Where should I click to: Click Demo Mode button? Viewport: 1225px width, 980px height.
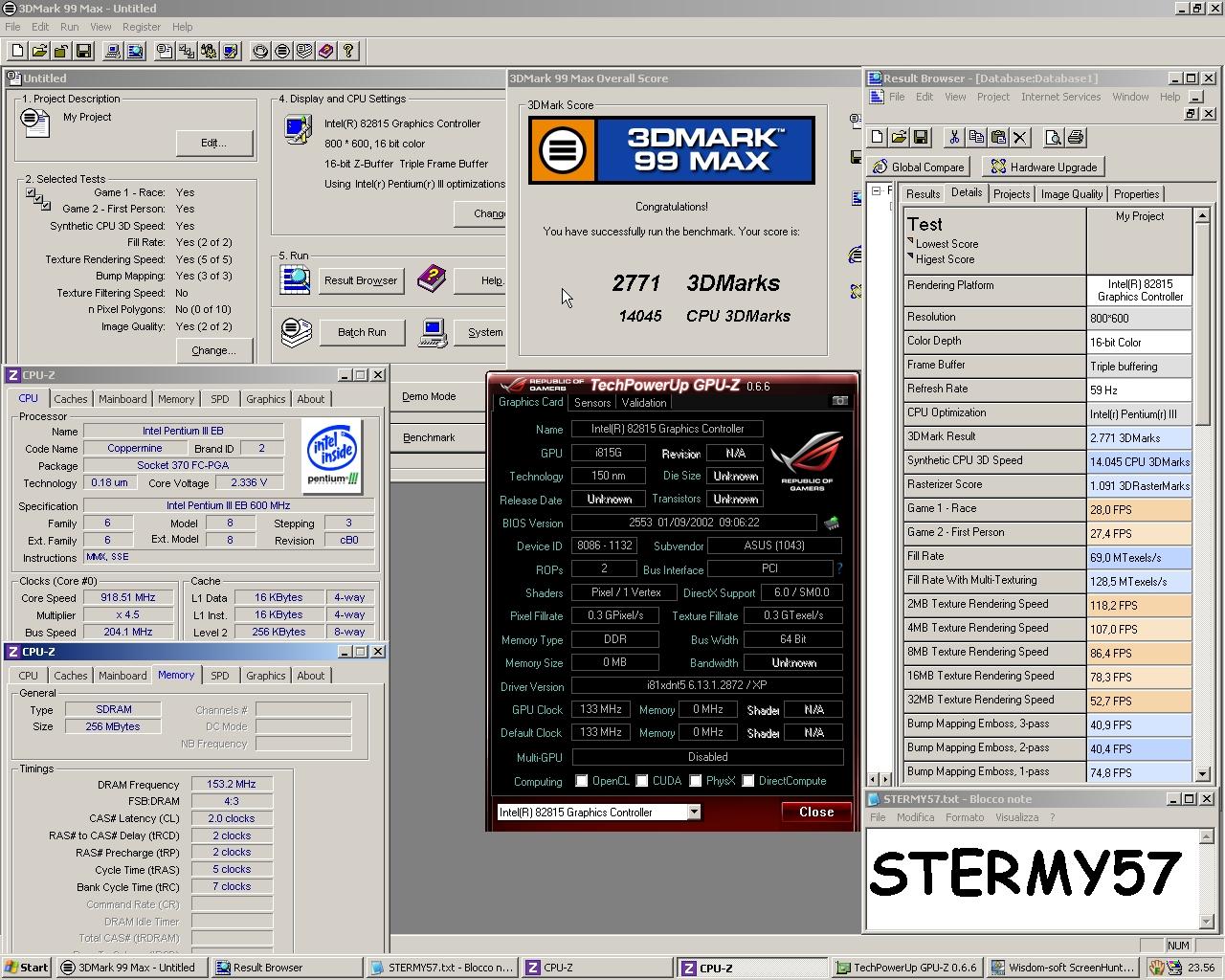tap(438, 396)
